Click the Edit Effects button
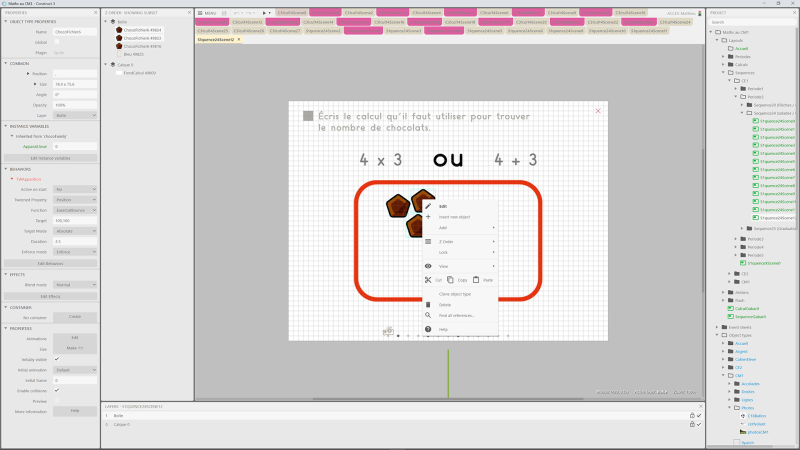The height and width of the screenshot is (450, 800). pyautogui.click(x=50, y=296)
